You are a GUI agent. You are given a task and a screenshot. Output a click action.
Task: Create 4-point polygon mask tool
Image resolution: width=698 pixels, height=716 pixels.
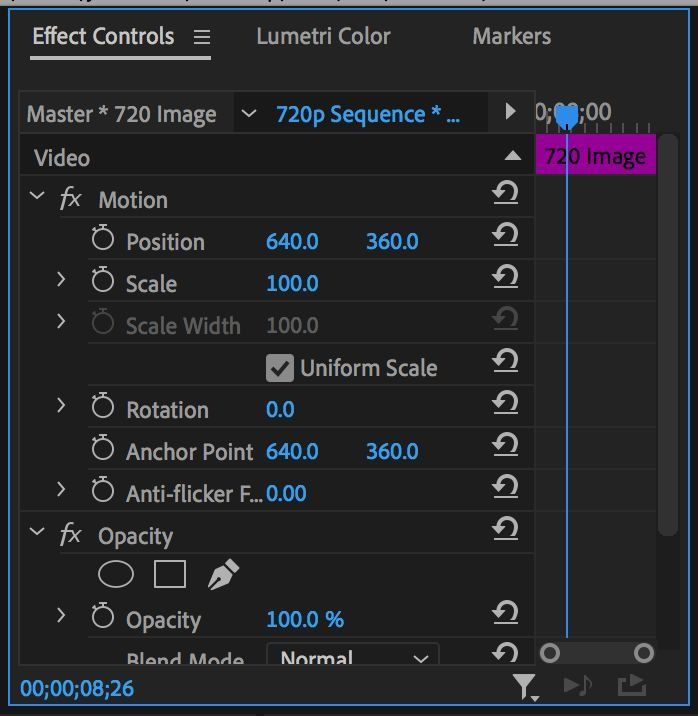170,574
